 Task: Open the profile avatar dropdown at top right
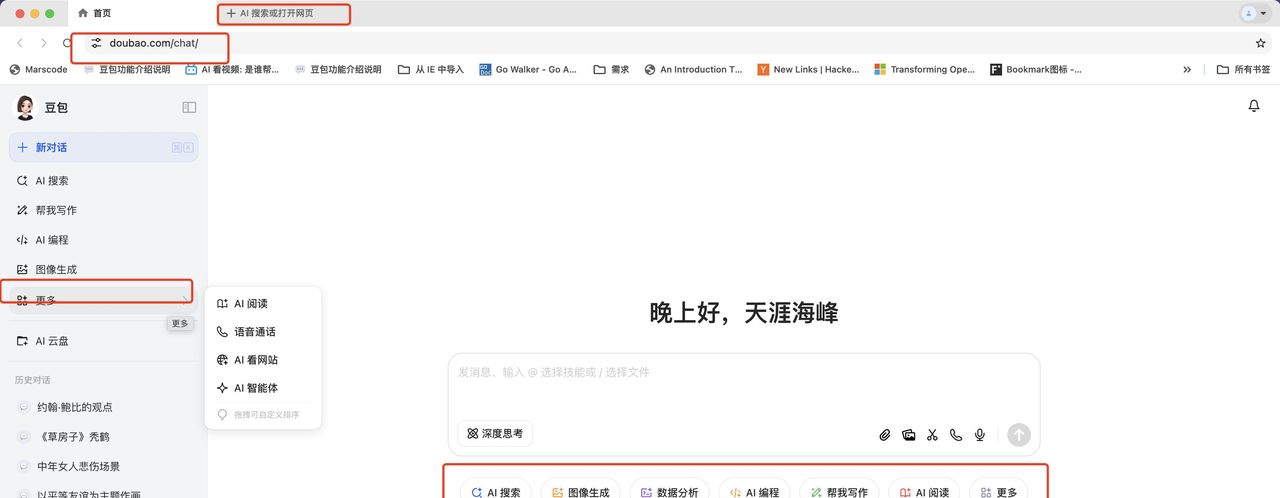(1254, 14)
